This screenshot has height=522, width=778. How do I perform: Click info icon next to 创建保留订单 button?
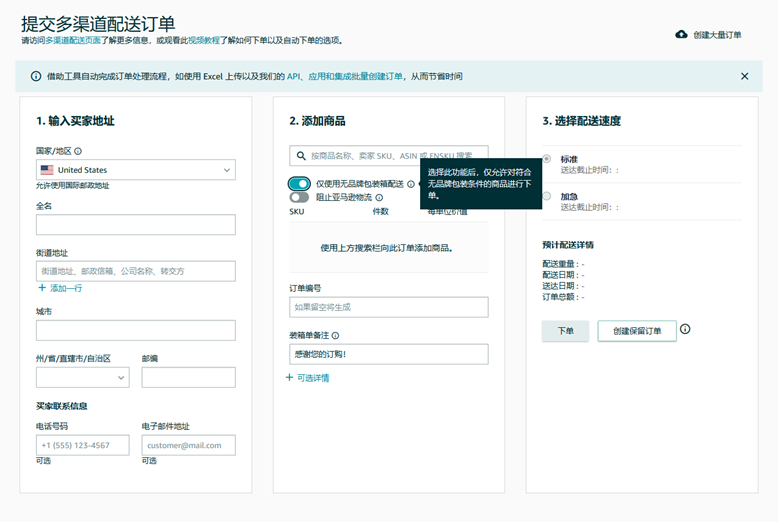685,329
